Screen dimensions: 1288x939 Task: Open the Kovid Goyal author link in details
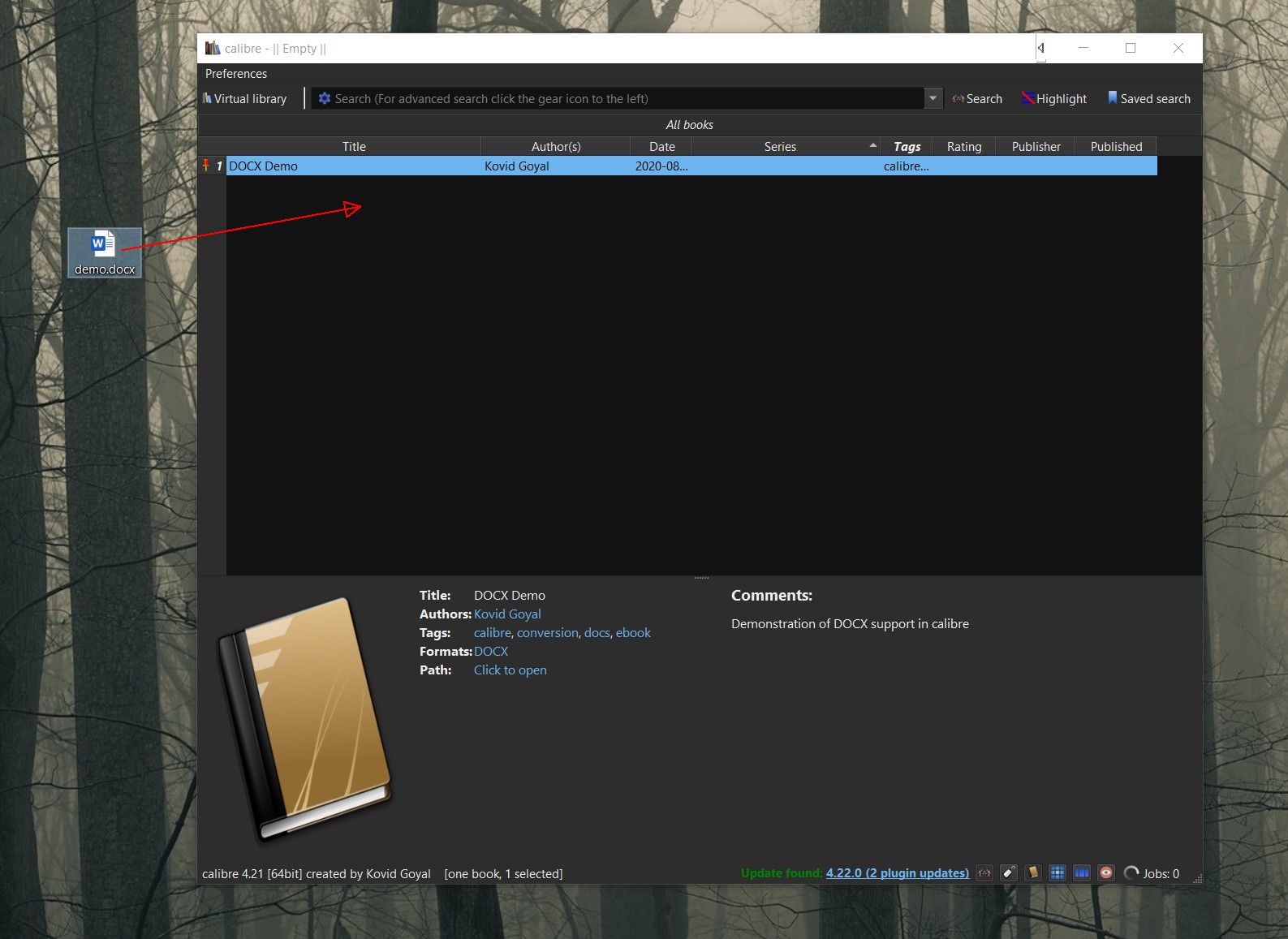coord(507,614)
